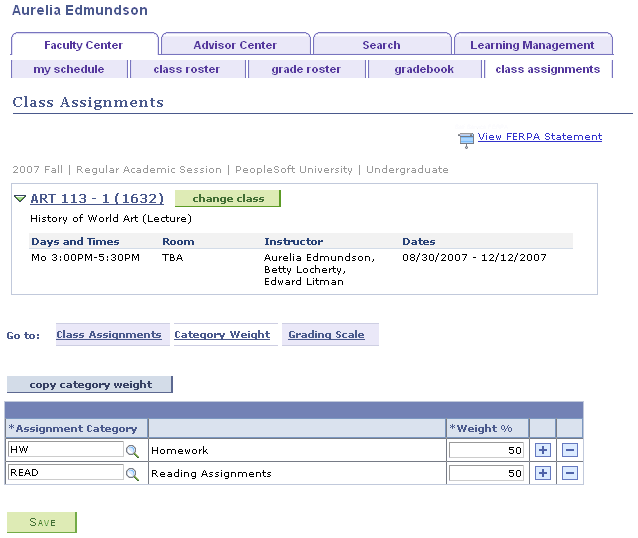The width and height of the screenshot is (638, 538).
Task: Click instructor name Aurelia Edmundson in table
Action: pos(319,258)
